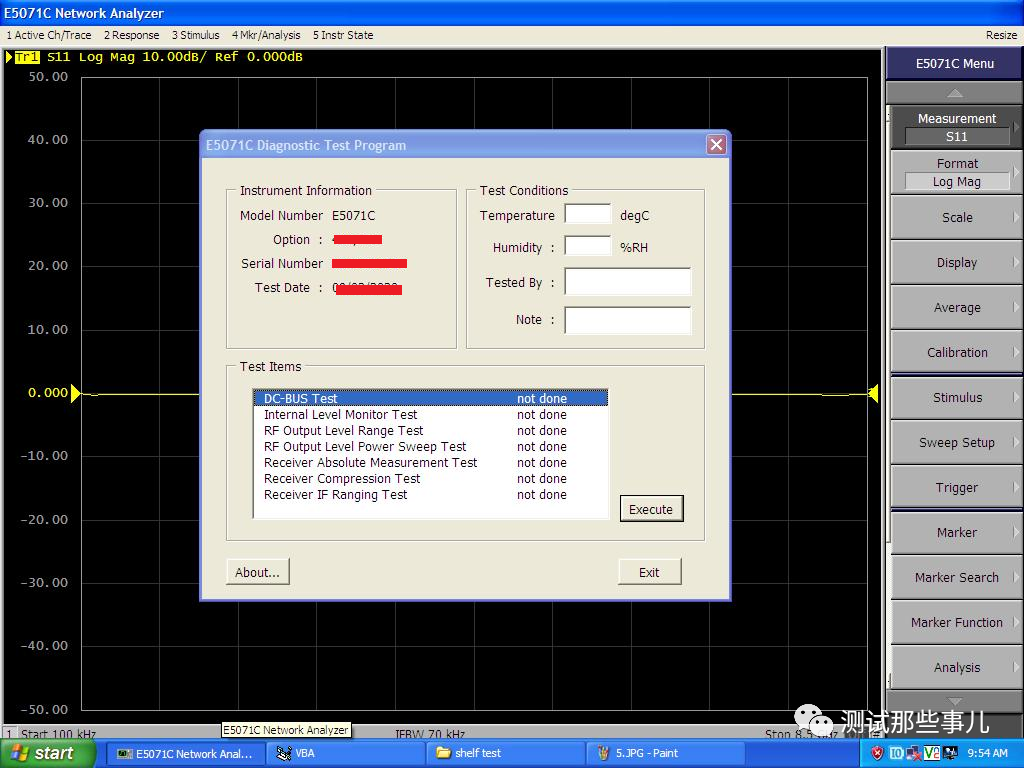The width and height of the screenshot is (1024, 768).
Task: Select RF Output Level Range Test
Action: click(430, 430)
